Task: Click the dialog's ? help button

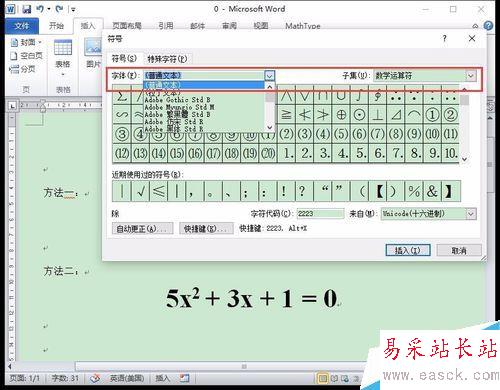Action: click(444, 38)
